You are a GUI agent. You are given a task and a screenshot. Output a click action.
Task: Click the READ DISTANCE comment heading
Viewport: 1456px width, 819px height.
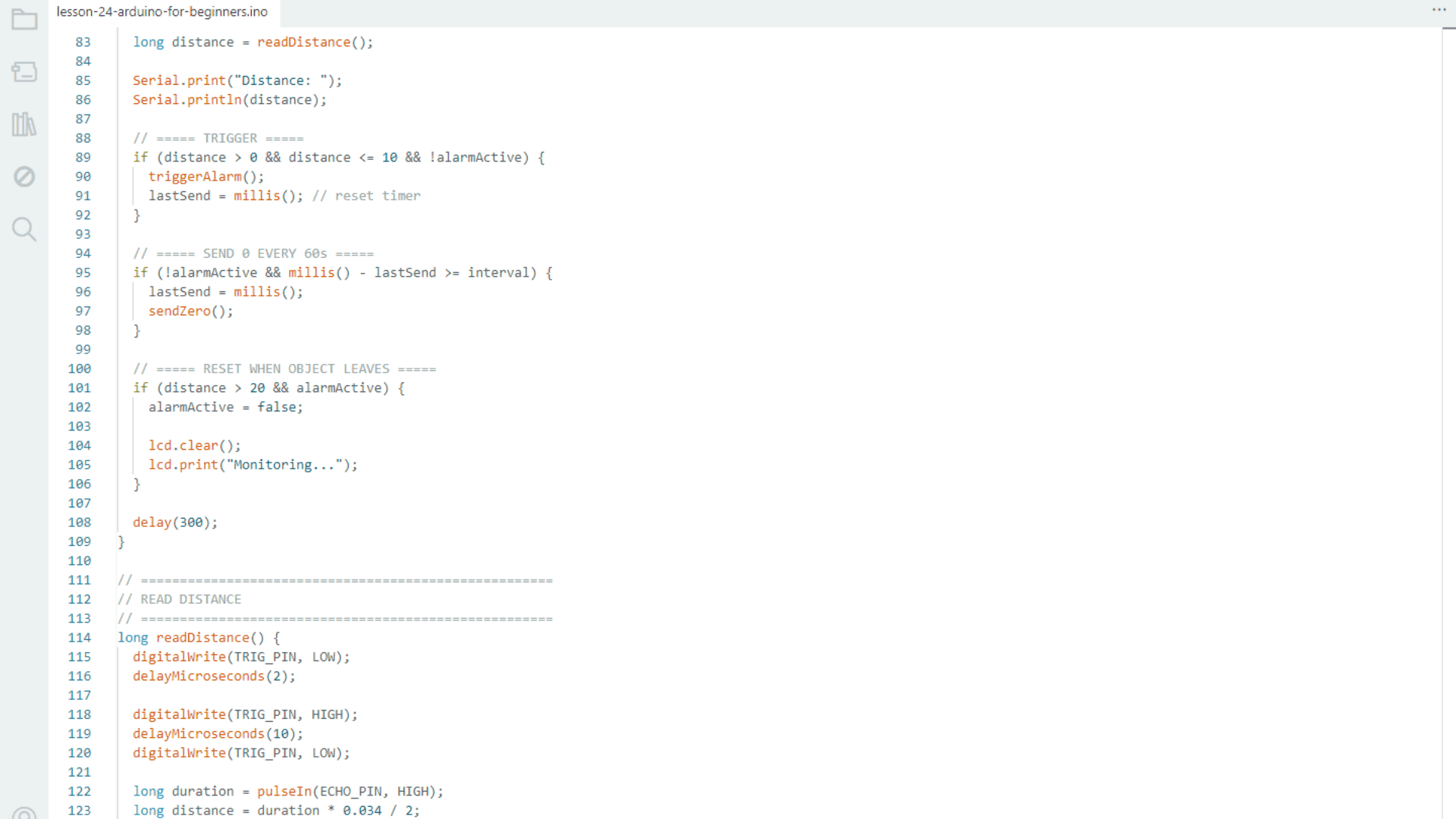(x=180, y=600)
